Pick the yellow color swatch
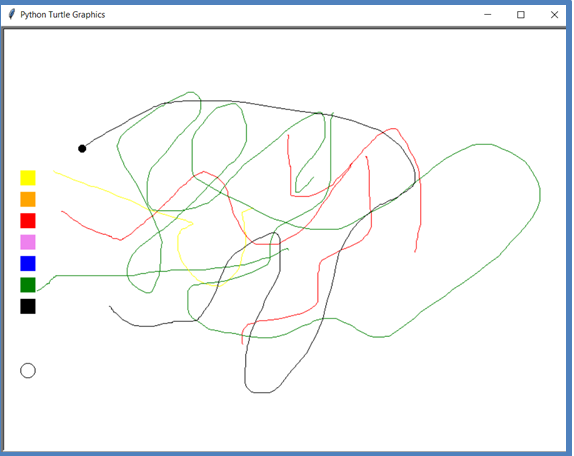 [x=28, y=178]
